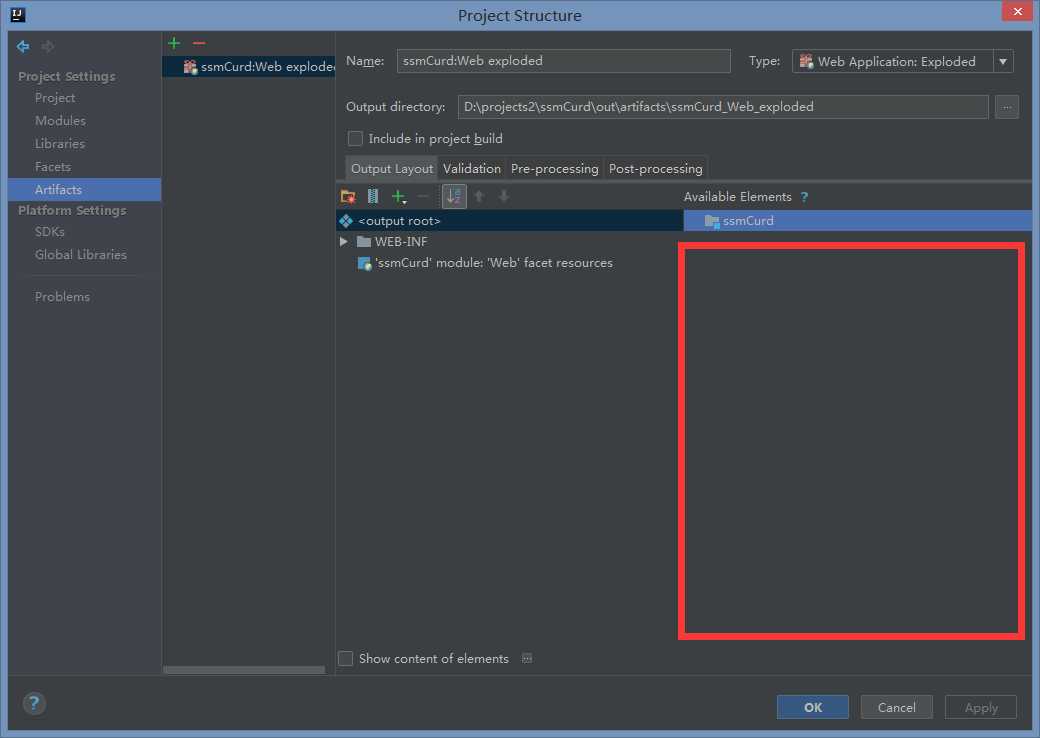This screenshot has width=1040, height=738.
Task: Browse output directory with ellipsis button
Action: (1007, 107)
